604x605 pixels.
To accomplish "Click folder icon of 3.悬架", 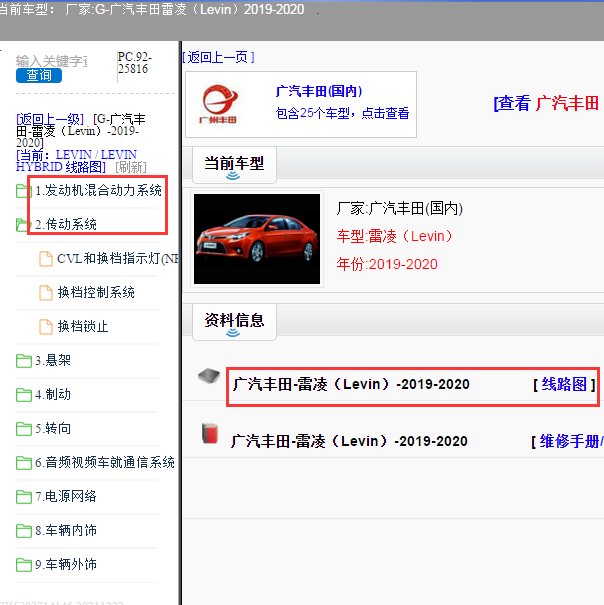I will (24, 361).
